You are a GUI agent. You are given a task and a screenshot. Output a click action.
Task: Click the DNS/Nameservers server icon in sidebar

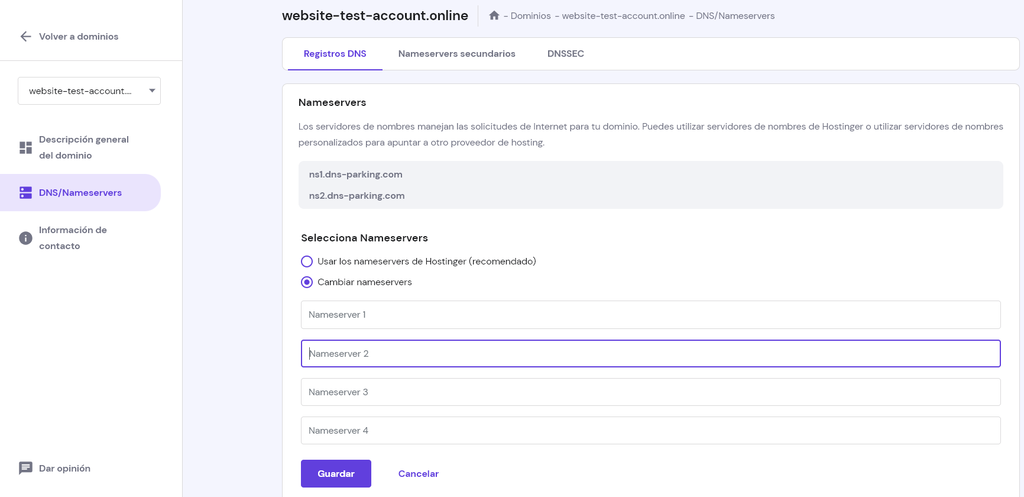coord(26,192)
